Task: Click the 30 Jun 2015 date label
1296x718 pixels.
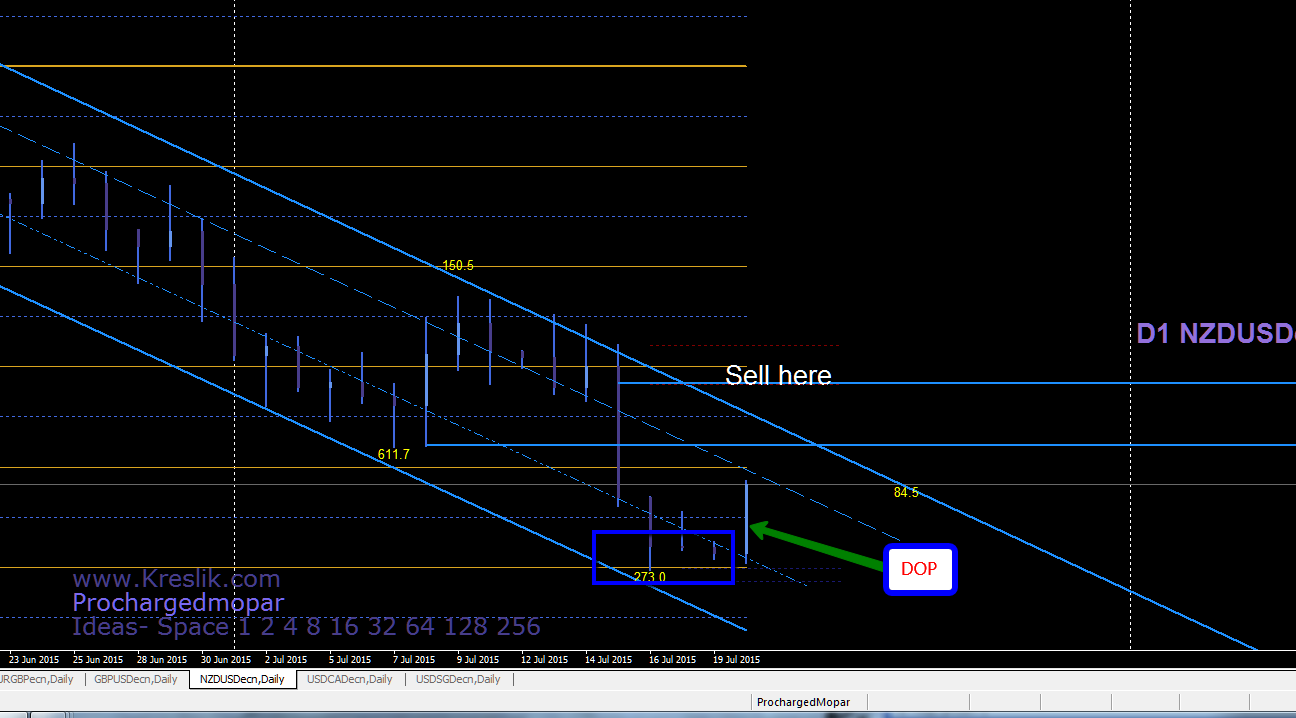Action: 226,659
